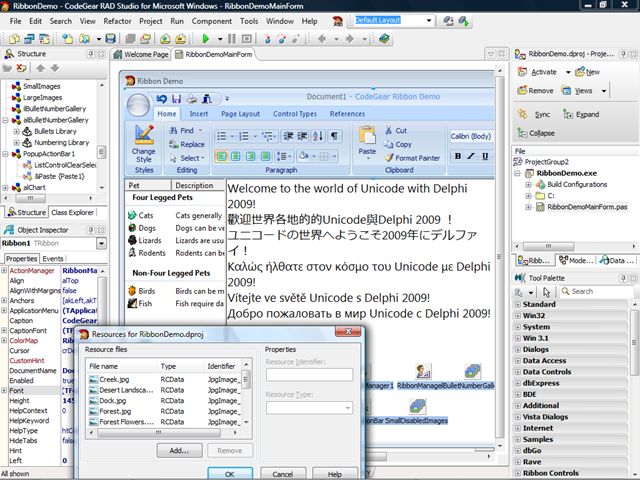Open the Default Layout combo box dropdown
The width and height of the screenshot is (640, 480).
coord(429,20)
